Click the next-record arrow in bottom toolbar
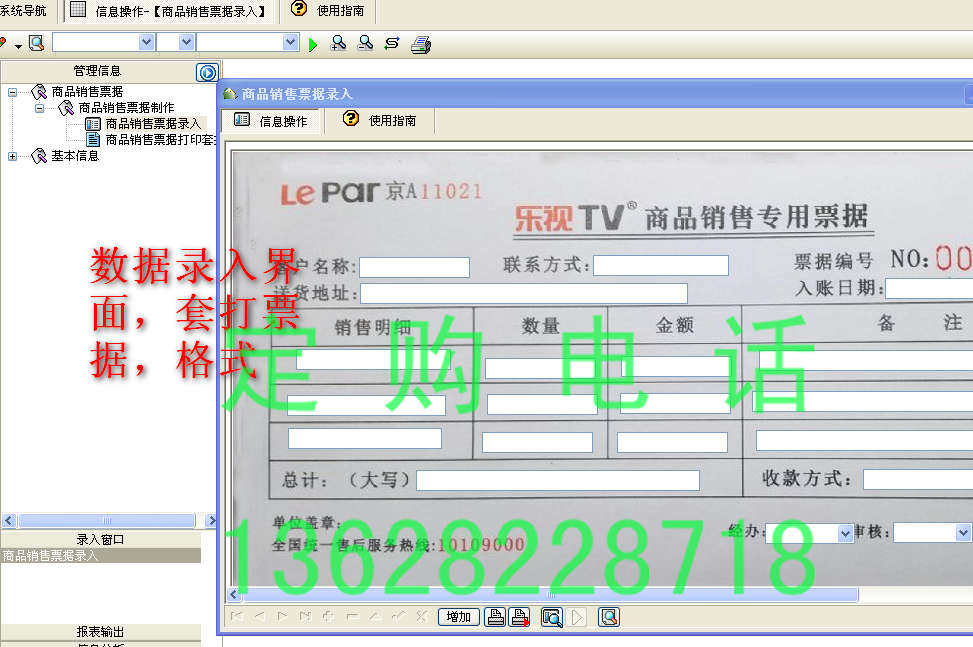Screen dimensions: 973x647 282,616
